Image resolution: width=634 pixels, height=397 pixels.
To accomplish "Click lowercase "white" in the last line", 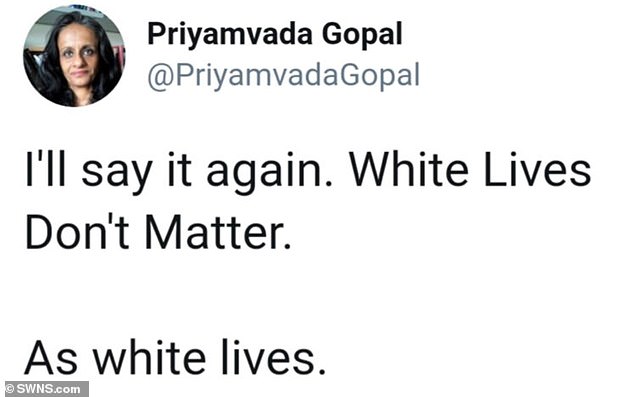I will [x=150, y=357].
